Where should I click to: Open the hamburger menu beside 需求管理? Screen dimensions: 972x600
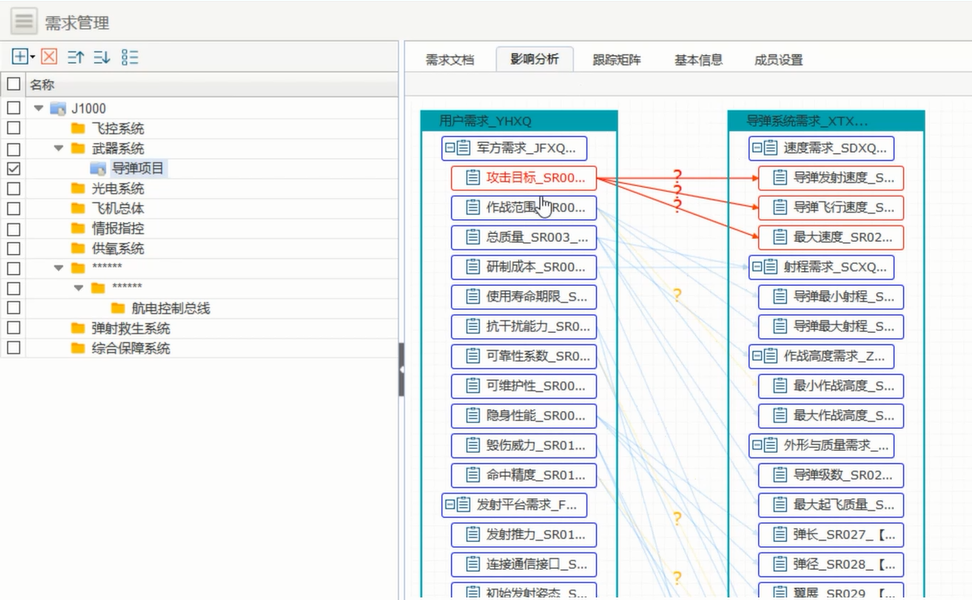point(24,21)
